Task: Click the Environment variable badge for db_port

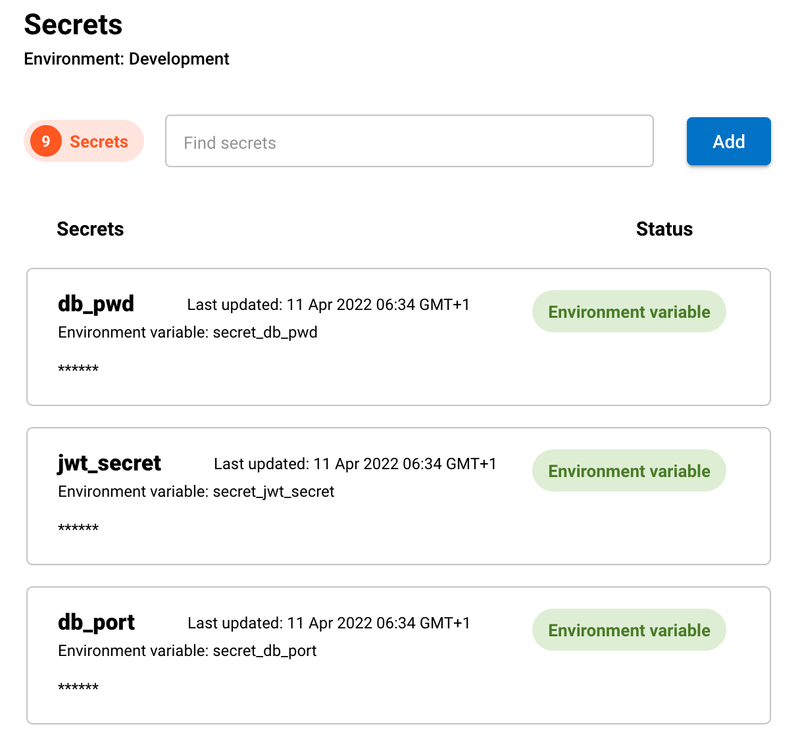Action: click(x=628, y=630)
